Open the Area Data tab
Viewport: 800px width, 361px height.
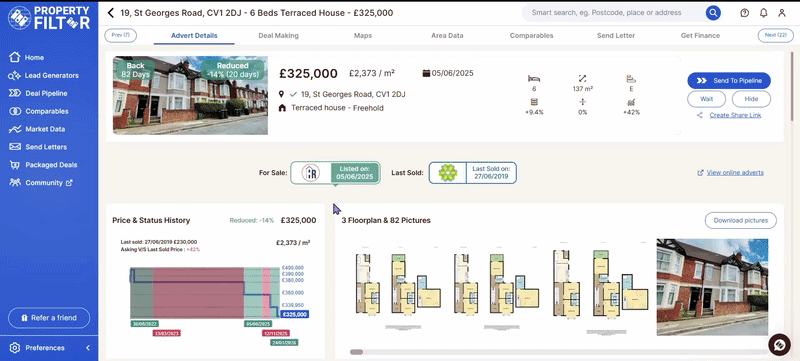tap(447, 36)
